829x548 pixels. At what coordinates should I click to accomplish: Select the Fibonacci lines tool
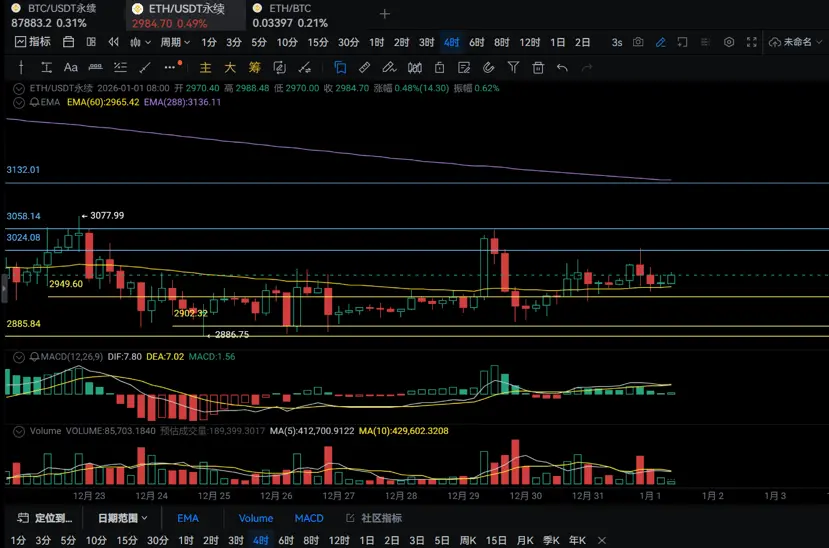pos(120,67)
